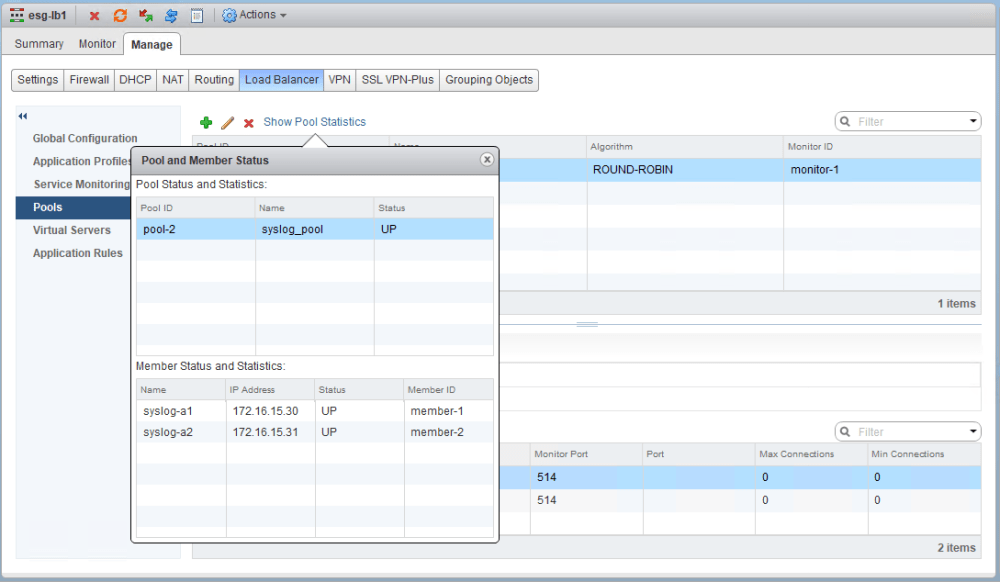
Task: Click the red X icon in top toolbar
Action: (x=94, y=16)
